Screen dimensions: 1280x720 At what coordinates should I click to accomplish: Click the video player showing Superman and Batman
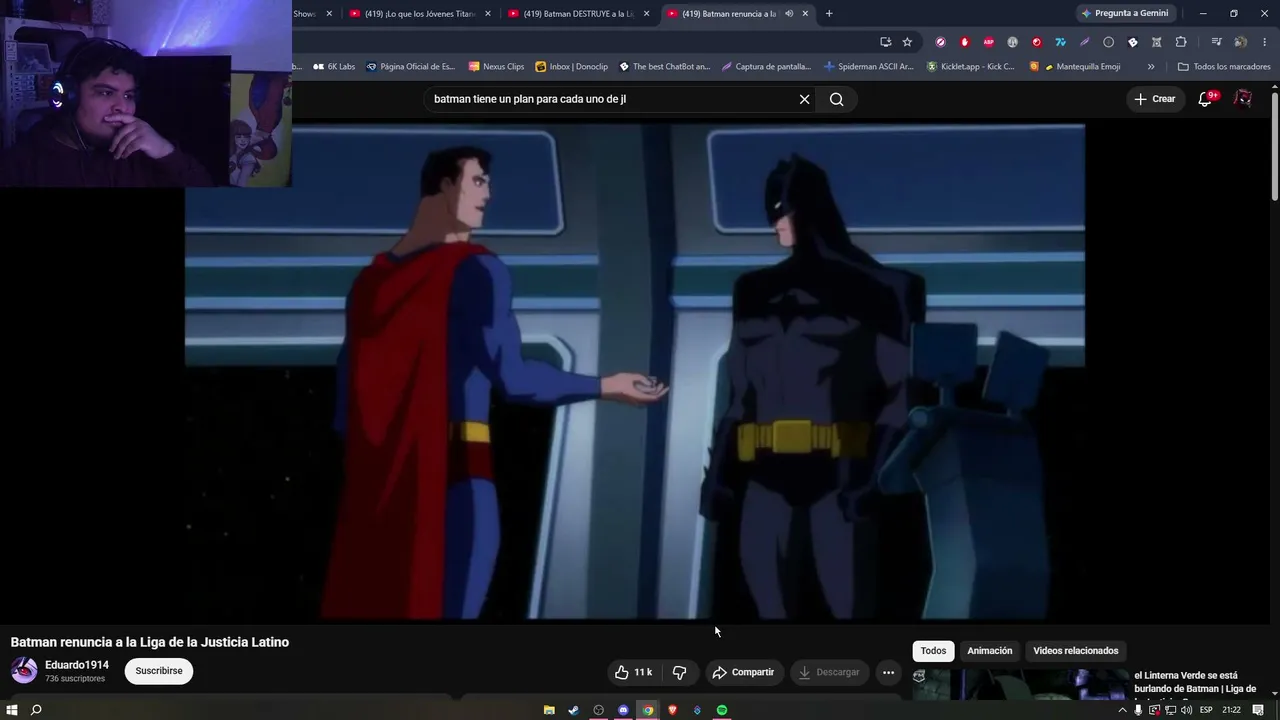pyautogui.click(x=635, y=371)
